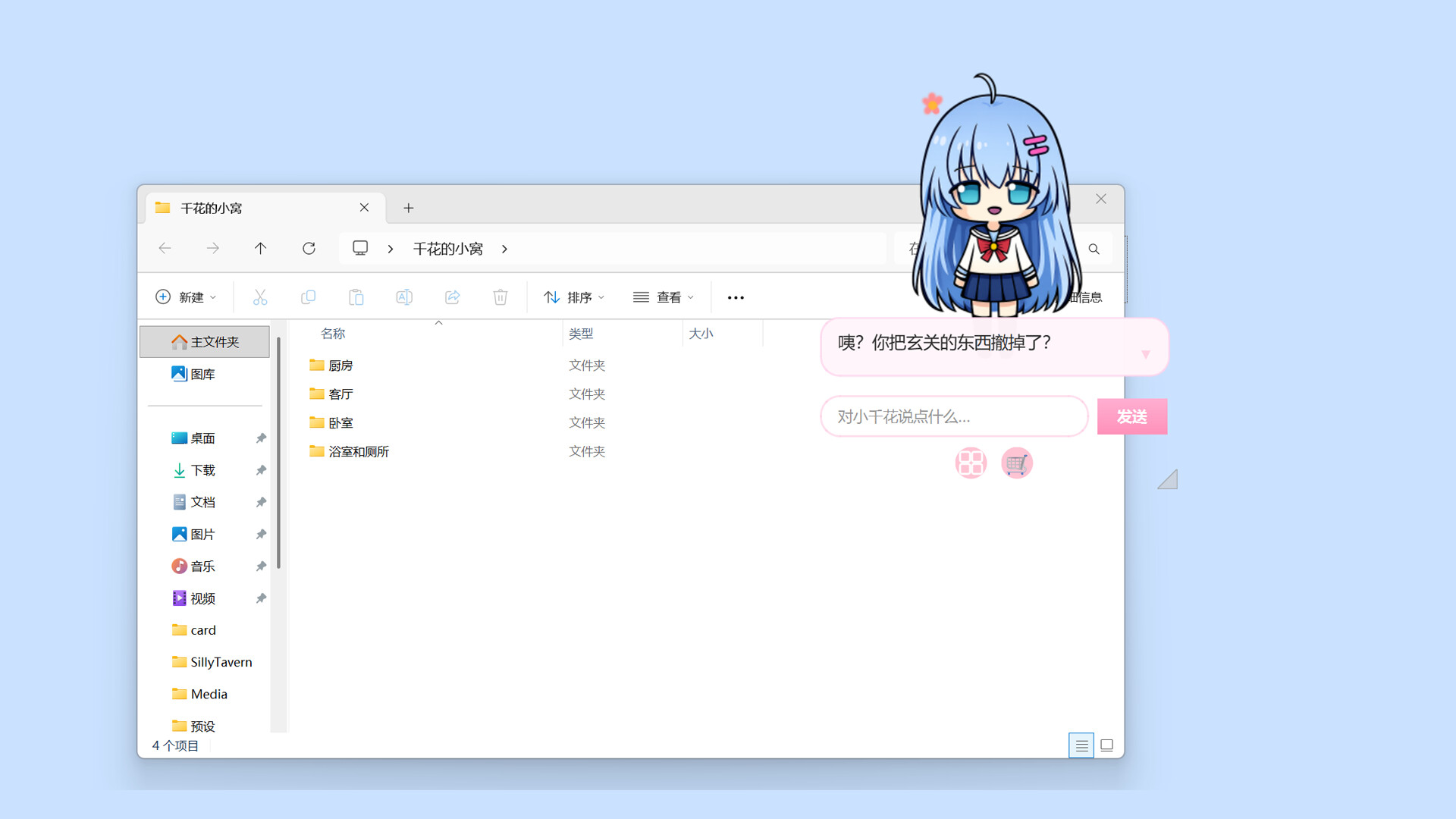Refresh the folder with the refresh icon
The image size is (1456, 819).
[309, 248]
